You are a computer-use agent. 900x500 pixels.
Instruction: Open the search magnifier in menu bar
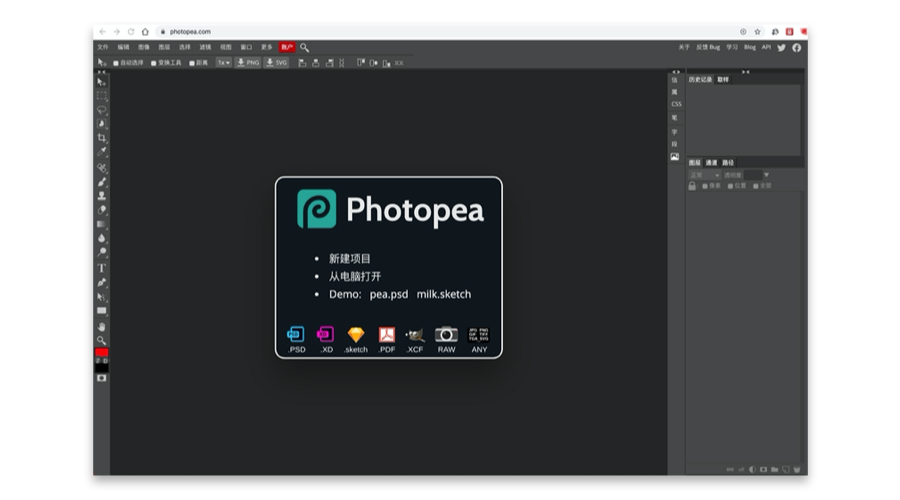(x=304, y=48)
